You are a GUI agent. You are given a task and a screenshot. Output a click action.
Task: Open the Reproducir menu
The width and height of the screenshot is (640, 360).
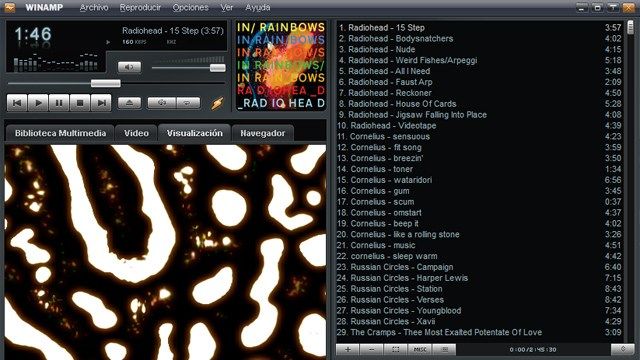point(140,7)
